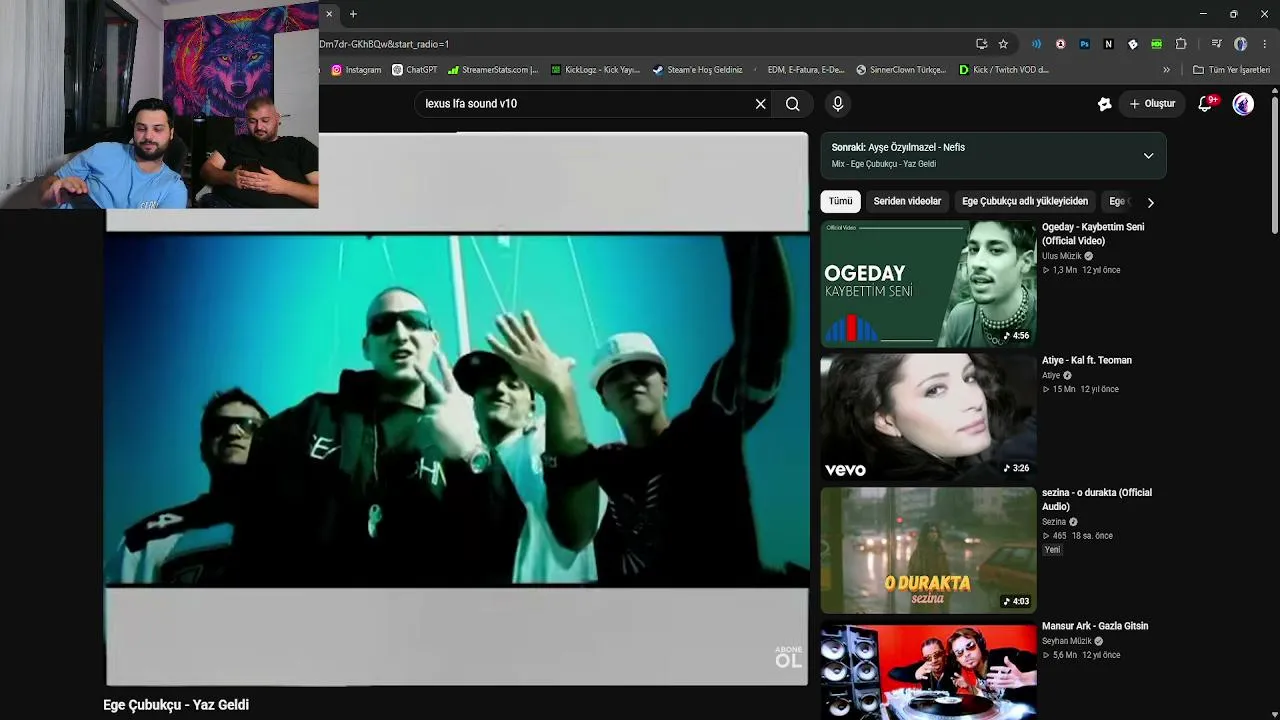Show hidden bookmarks with the double chevron
Viewport: 1280px width, 720px height.
[x=1166, y=70]
